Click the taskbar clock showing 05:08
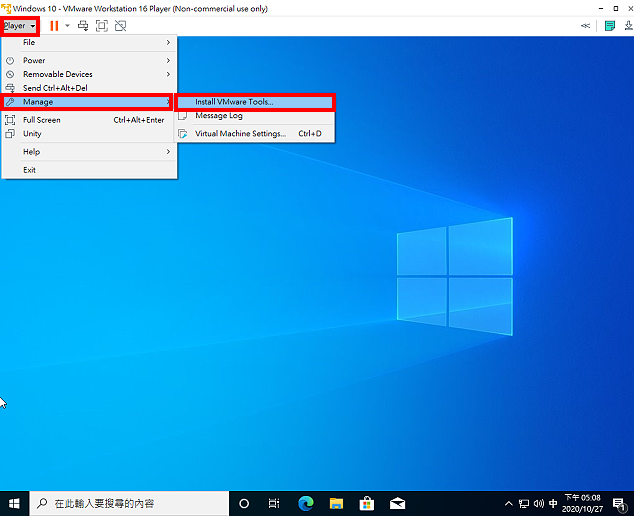The height and width of the screenshot is (522, 634). tap(582, 504)
